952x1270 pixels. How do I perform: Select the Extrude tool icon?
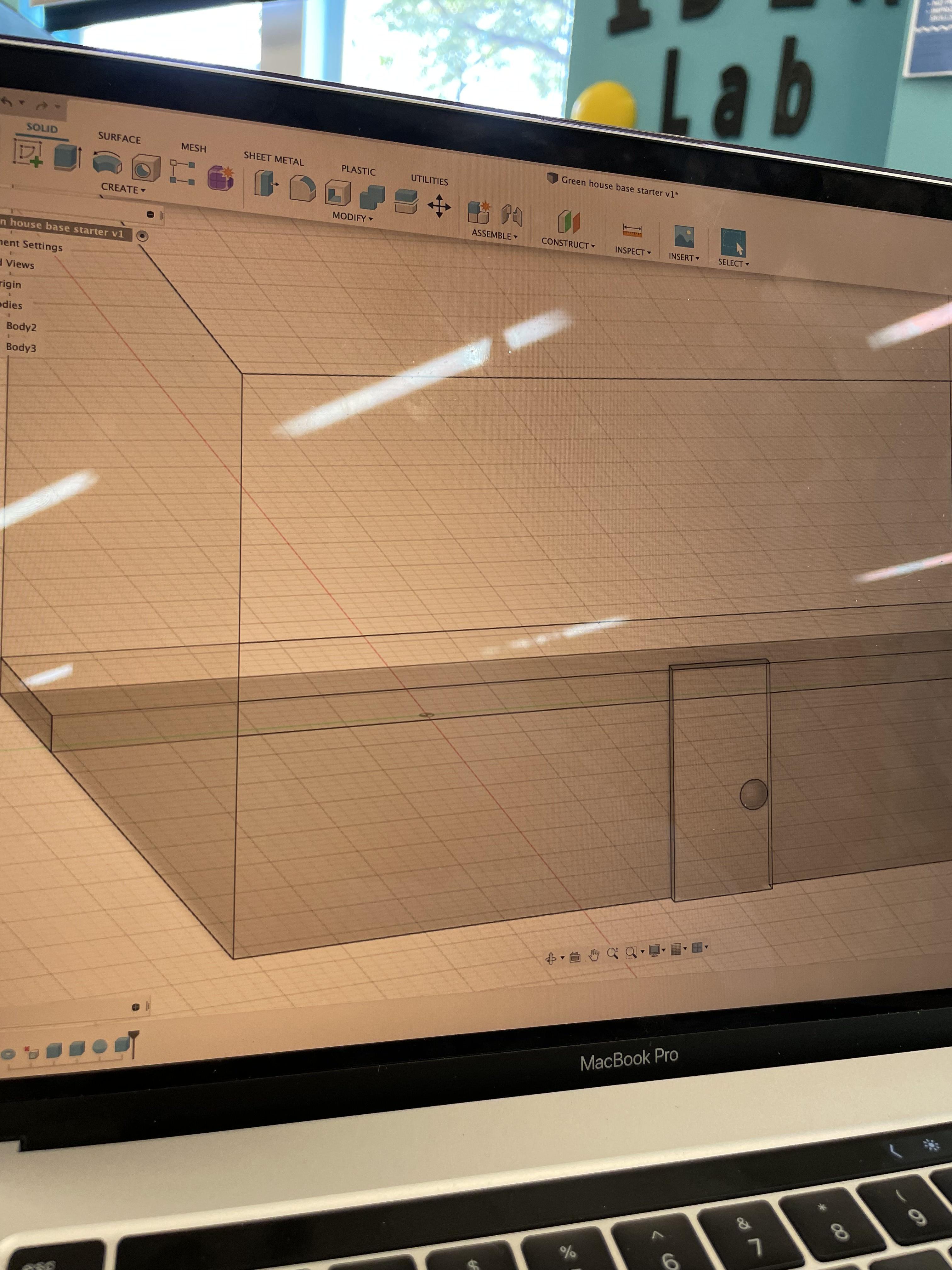67,157
